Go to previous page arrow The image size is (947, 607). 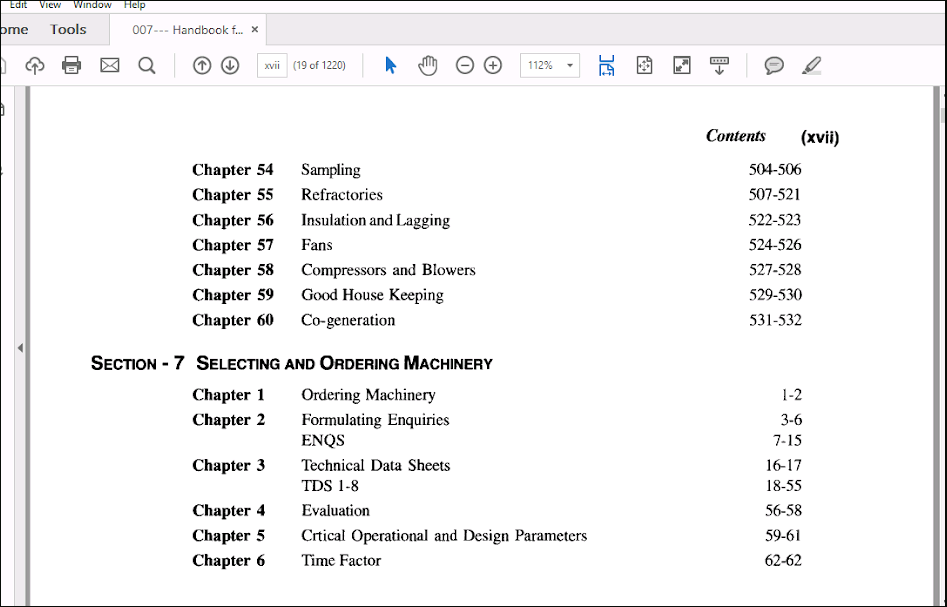coord(202,65)
